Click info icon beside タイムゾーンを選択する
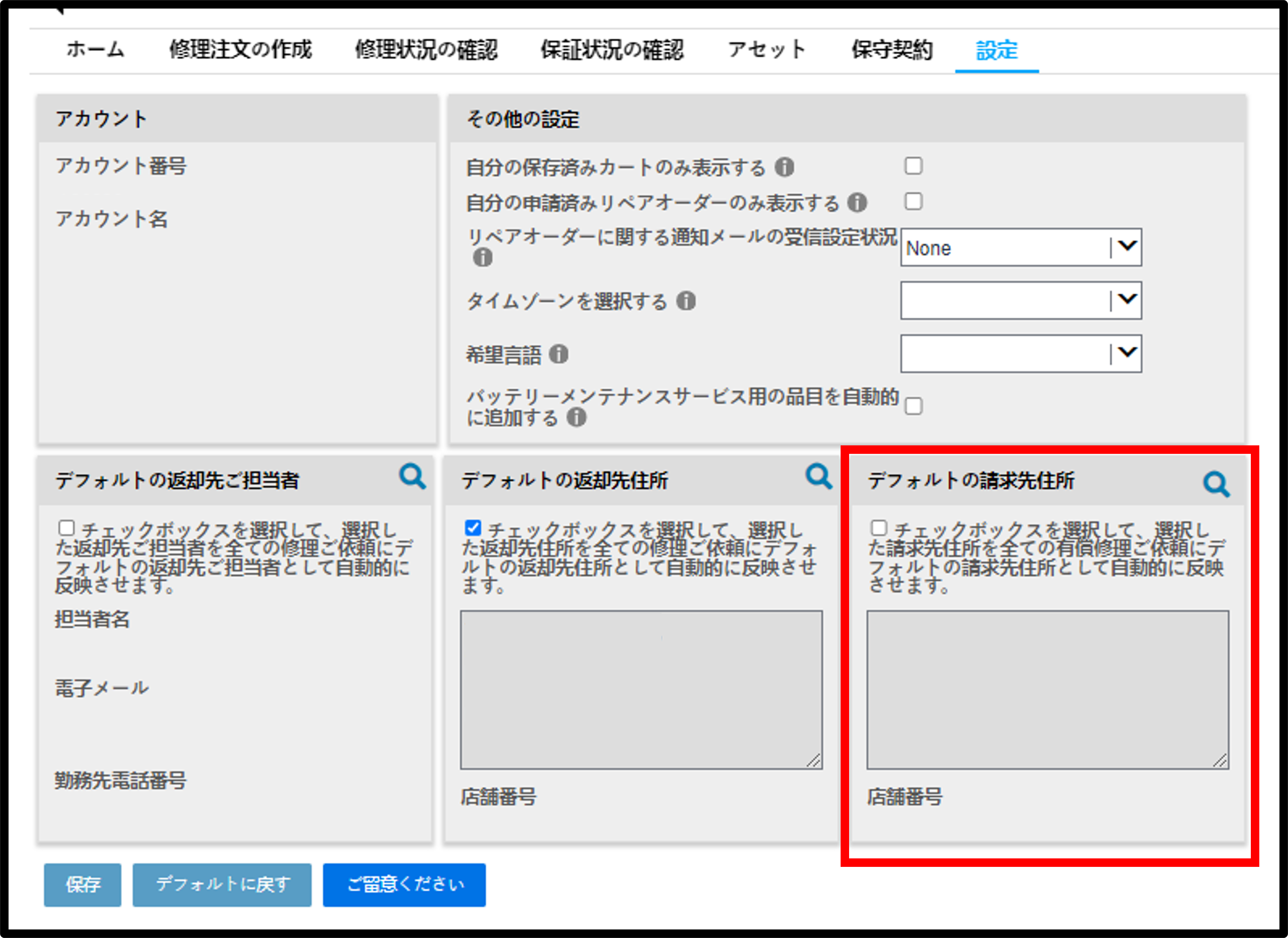This screenshot has width=1288, height=938. tap(686, 301)
